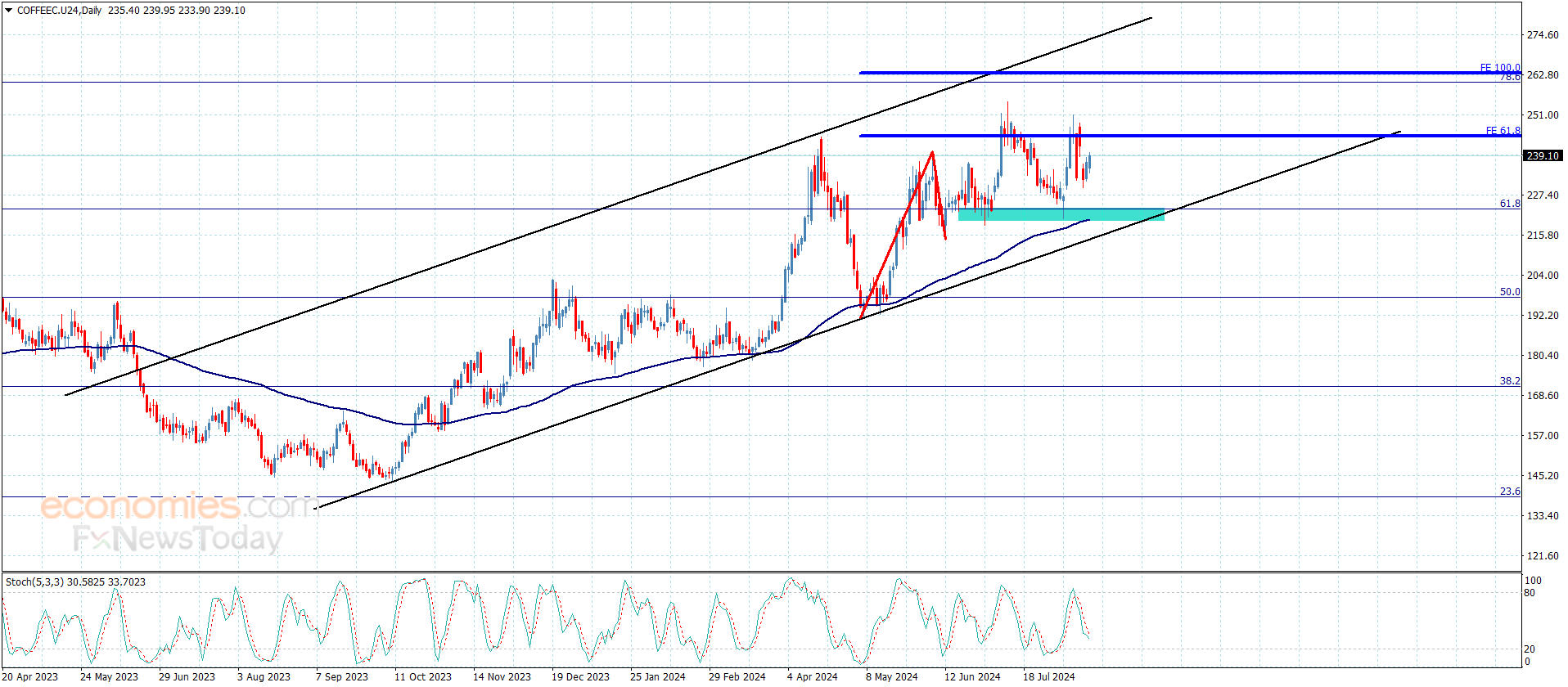The height and width of the screenshot is (687, 1568).
Task: Select the 18 Jul 2024 date label
Action: (1049, 676)
